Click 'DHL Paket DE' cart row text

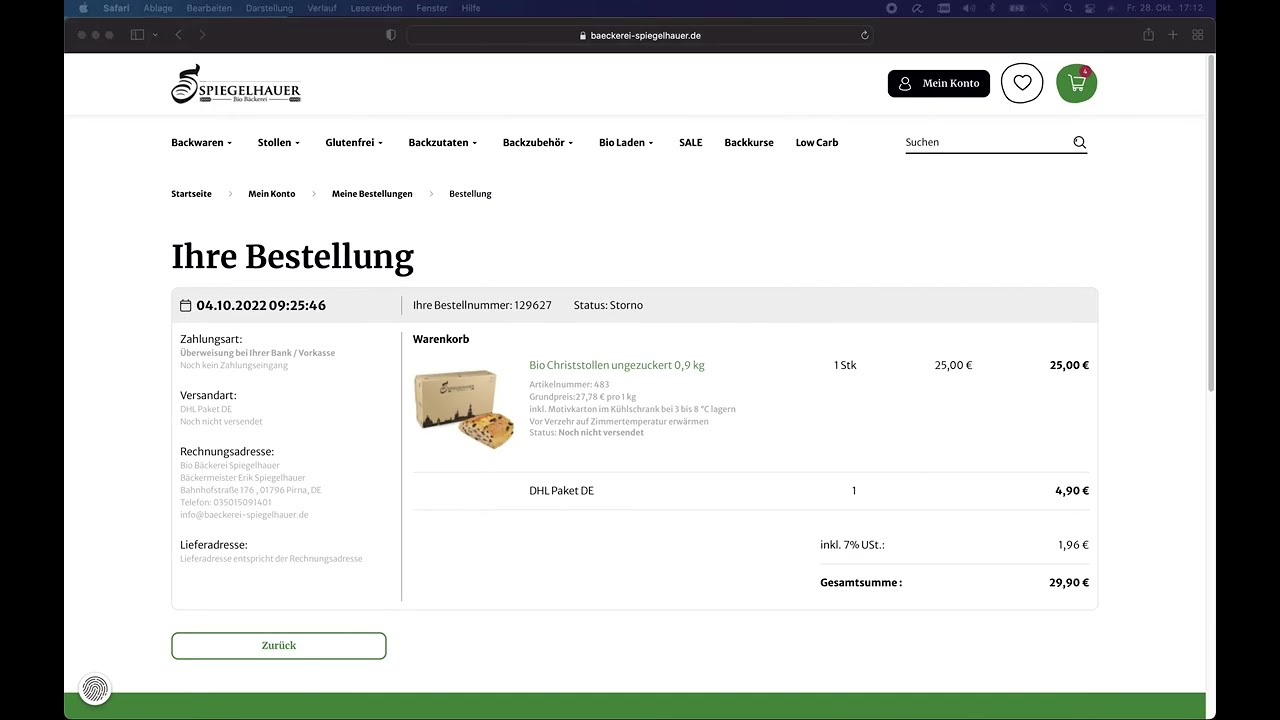pos(561,491)
